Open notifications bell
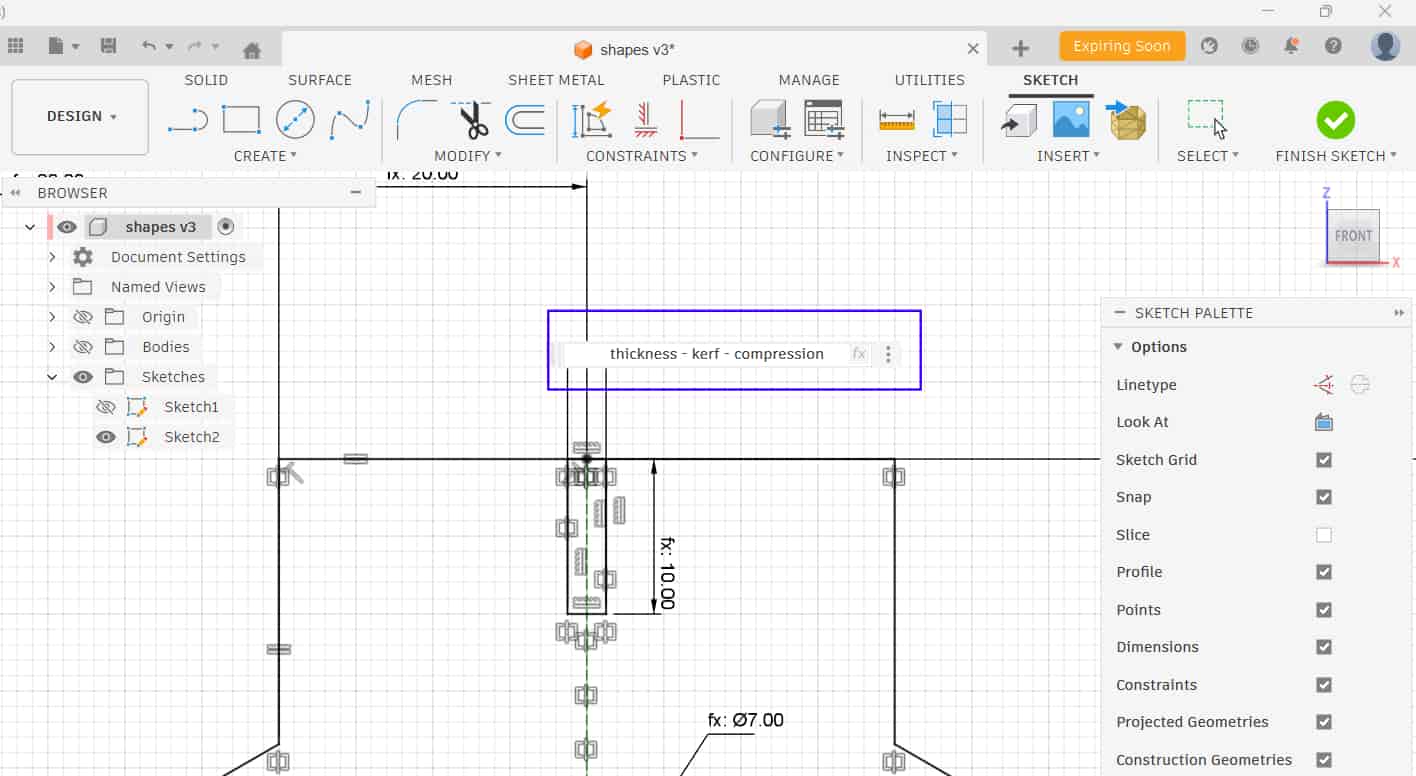1416x776 pixels. 1291,46
